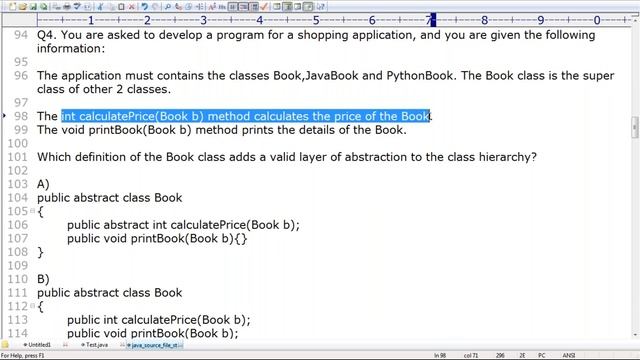The image size is (640, 360).
Task: Click the highlighted calculatePrice sentence on line 98
Action: 245,116
